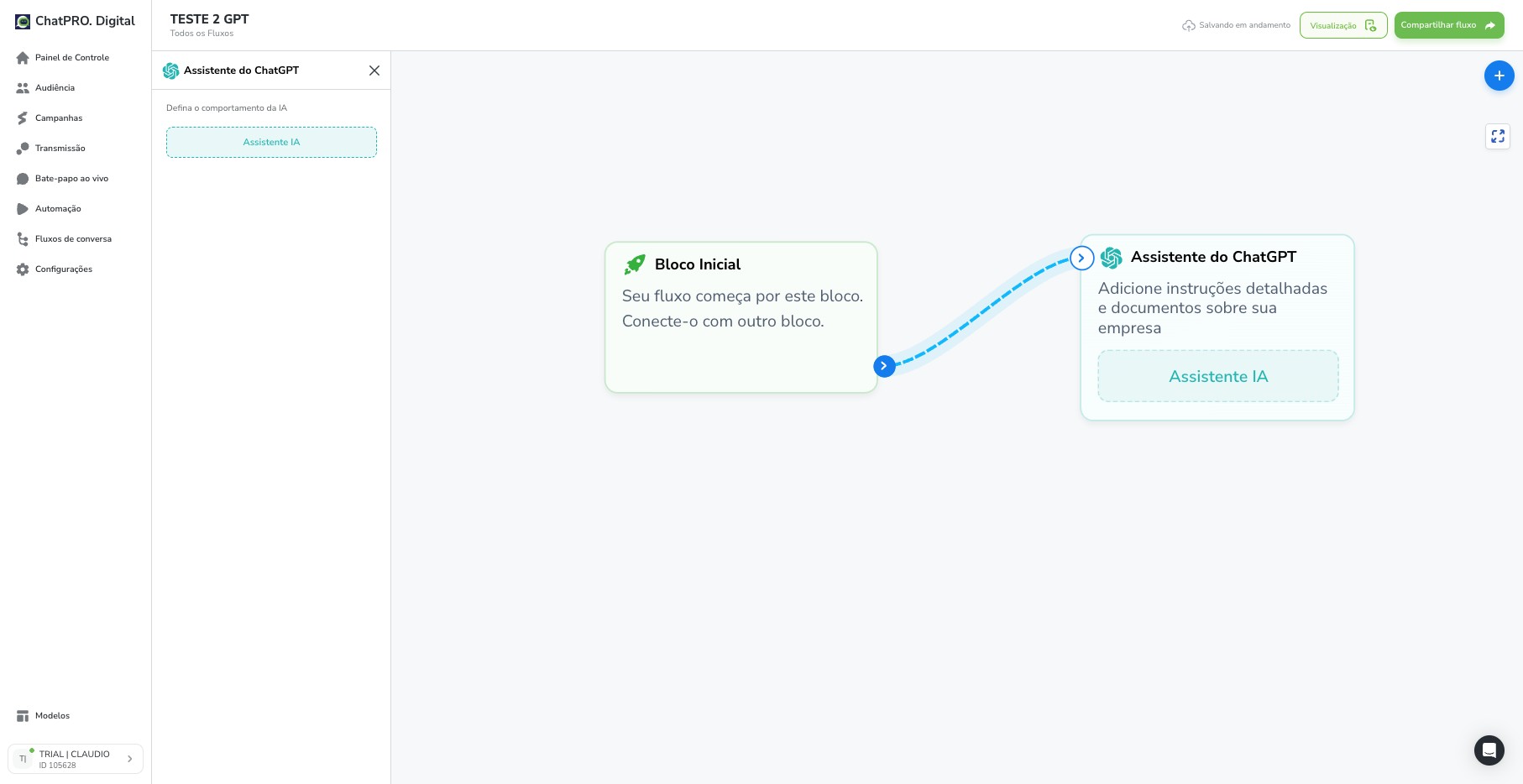
Task: Click ChatGPT logo in the canvas block
Action: tap(1111, 258)
